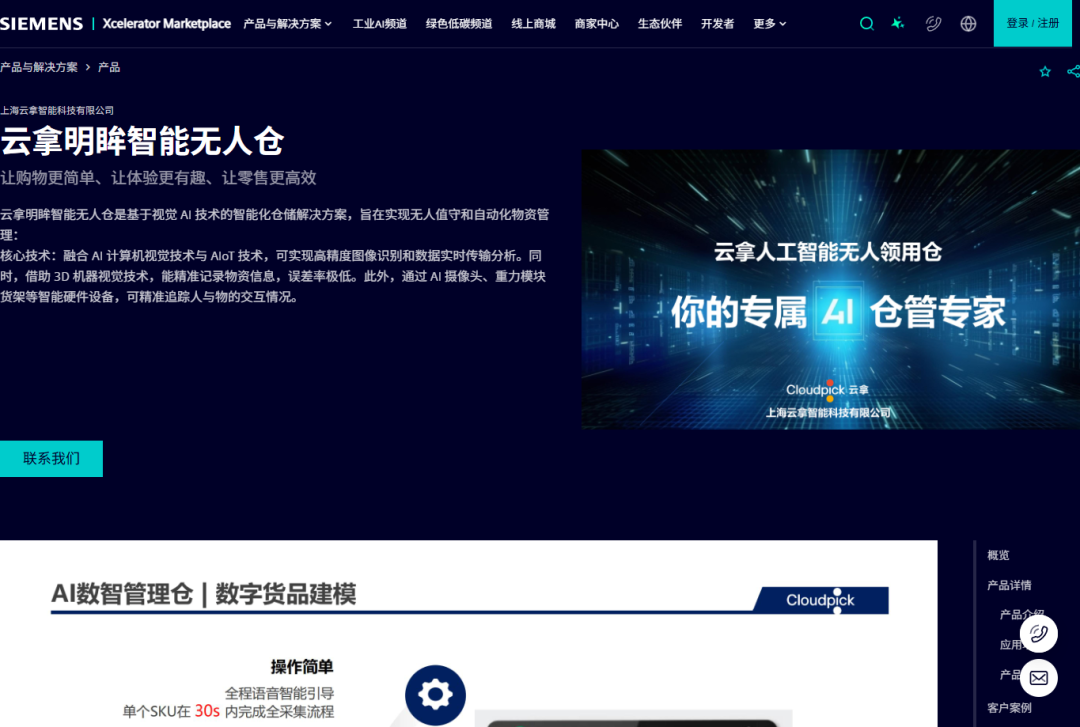Click the share icon below login button
1080x727 pixels.
point(1073,71)
